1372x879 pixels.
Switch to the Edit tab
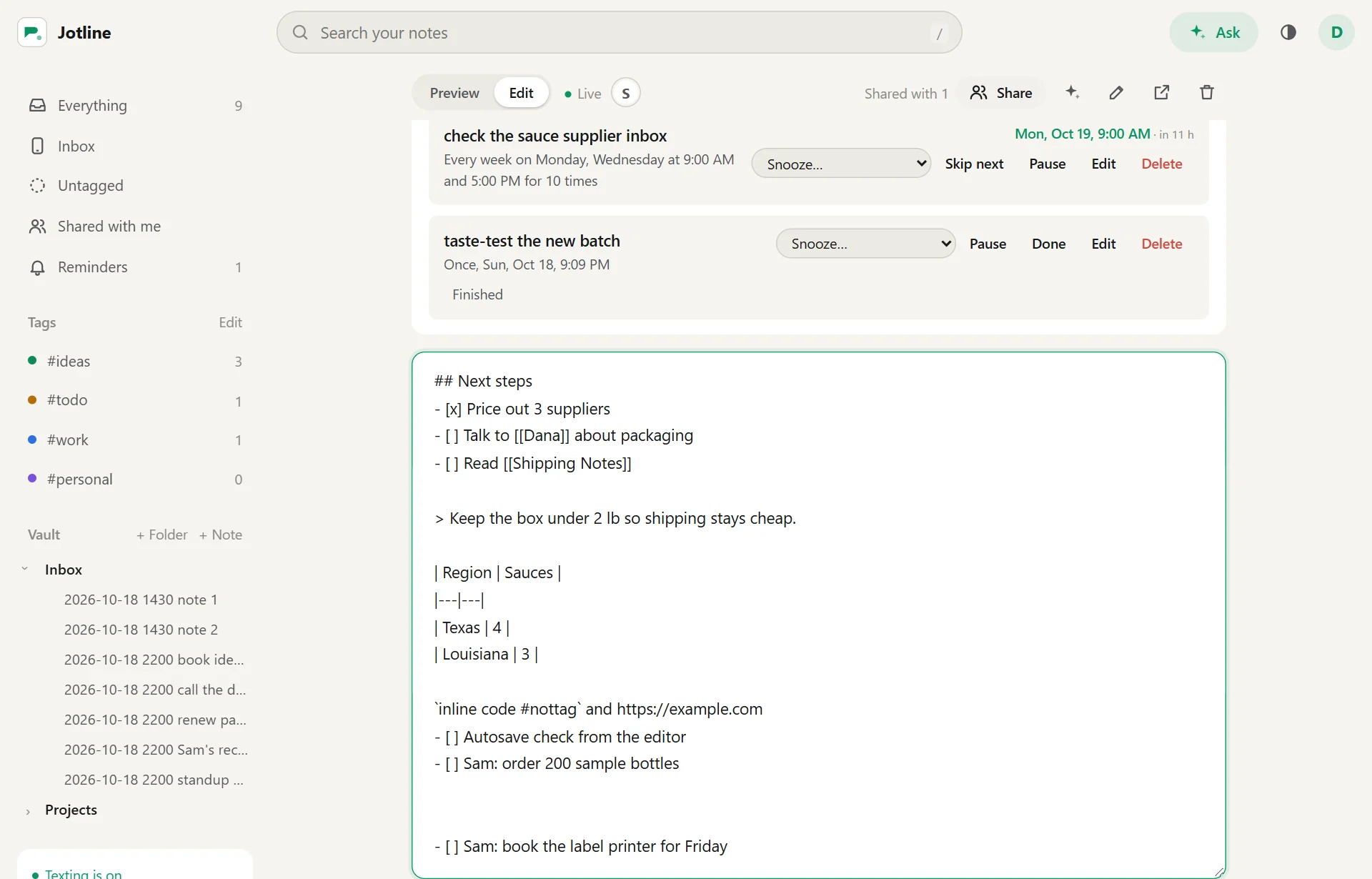point(521,93)
